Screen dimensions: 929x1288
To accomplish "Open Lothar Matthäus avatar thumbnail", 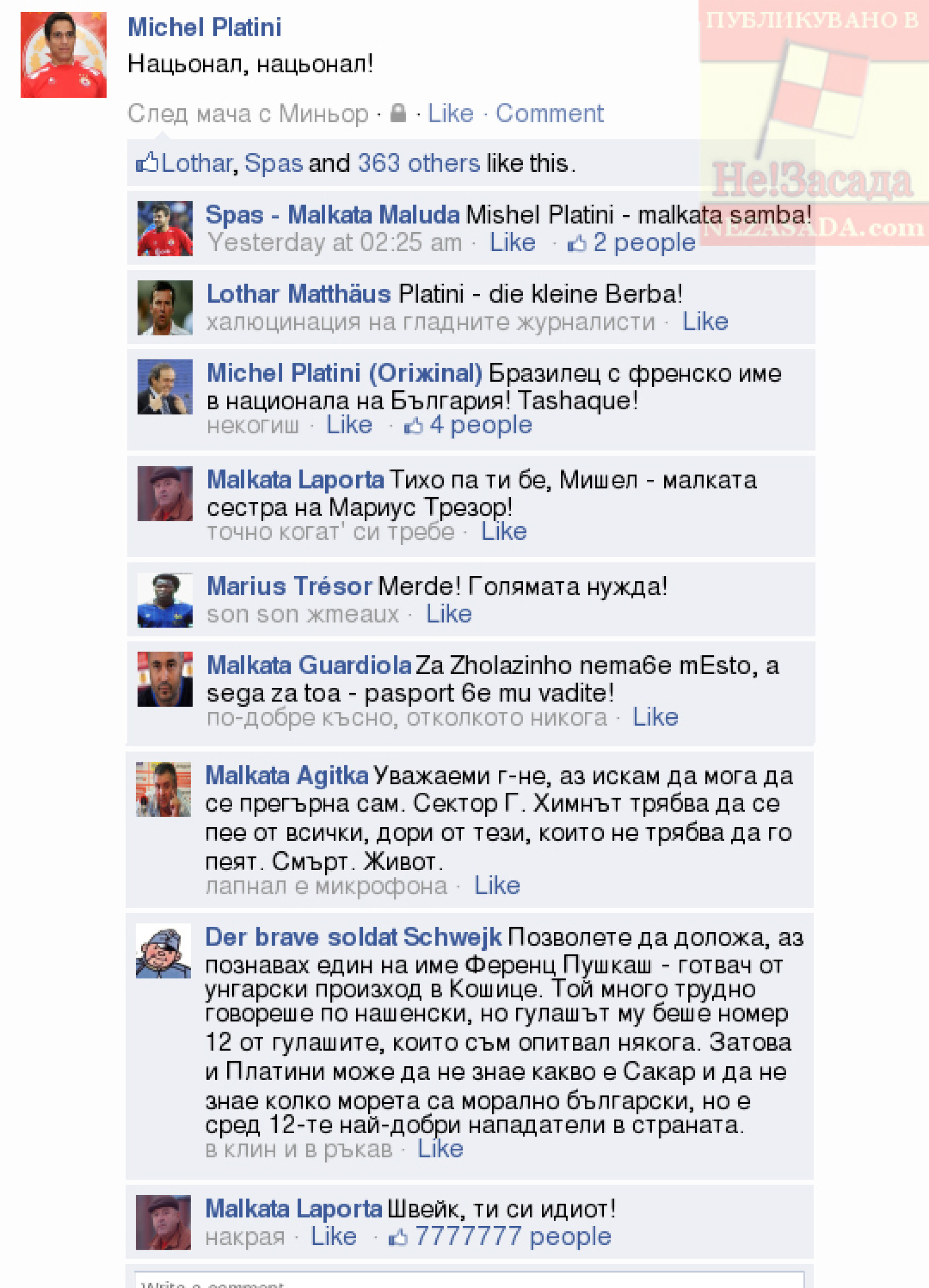I will tap(165, 308).
